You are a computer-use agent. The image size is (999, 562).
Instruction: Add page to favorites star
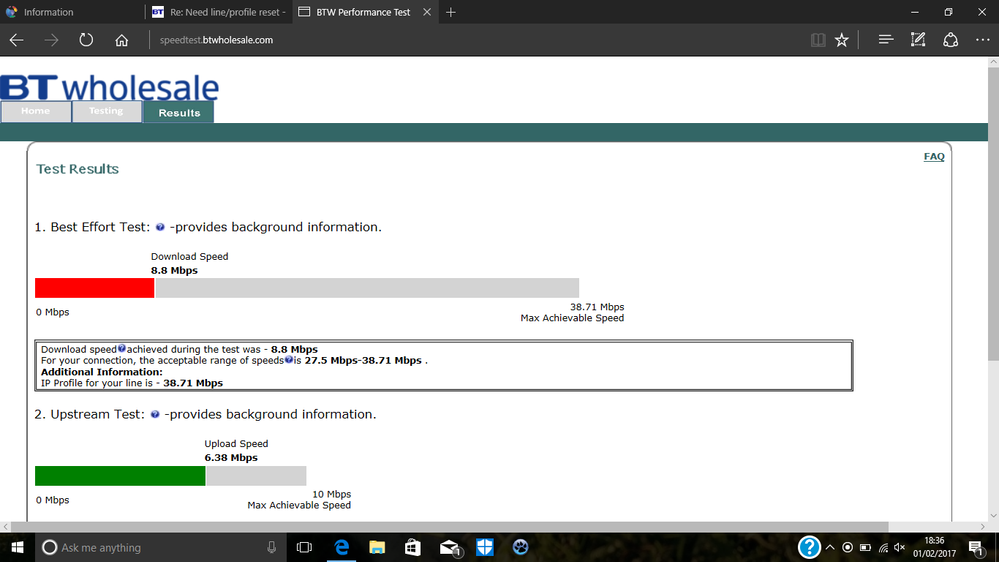click(x=842, y=40)
